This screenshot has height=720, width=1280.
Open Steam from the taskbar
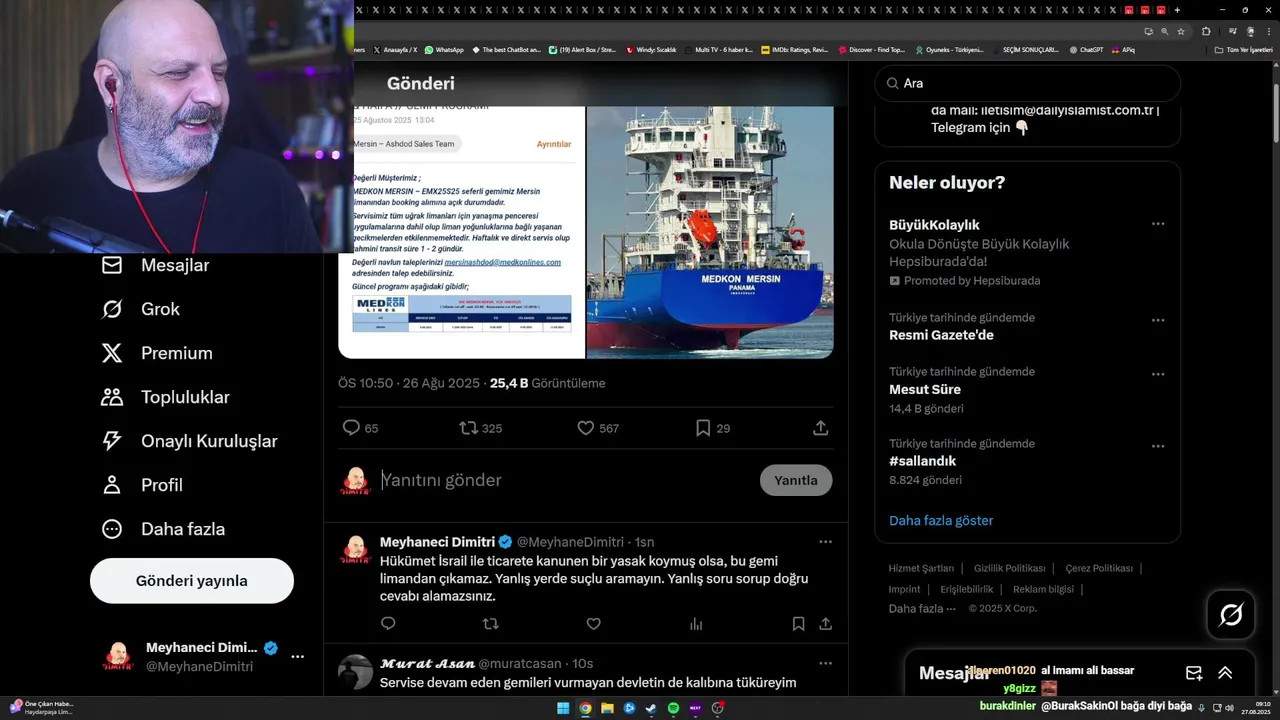click(x=651, y=708)
